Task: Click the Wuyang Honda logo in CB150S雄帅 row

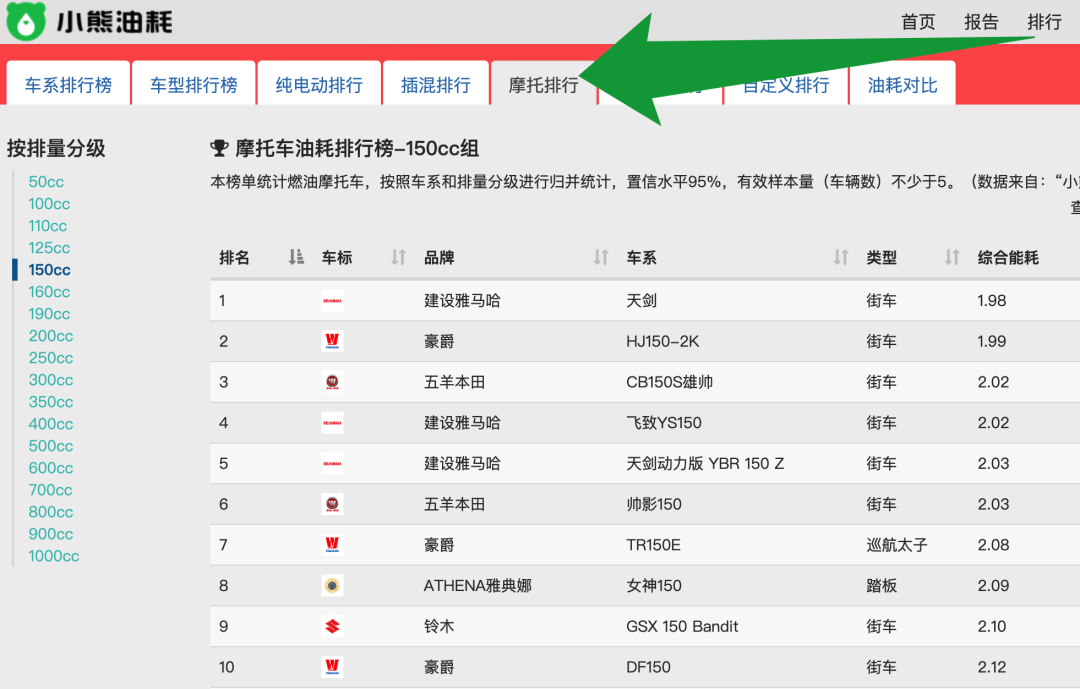Action: point(332,382)
